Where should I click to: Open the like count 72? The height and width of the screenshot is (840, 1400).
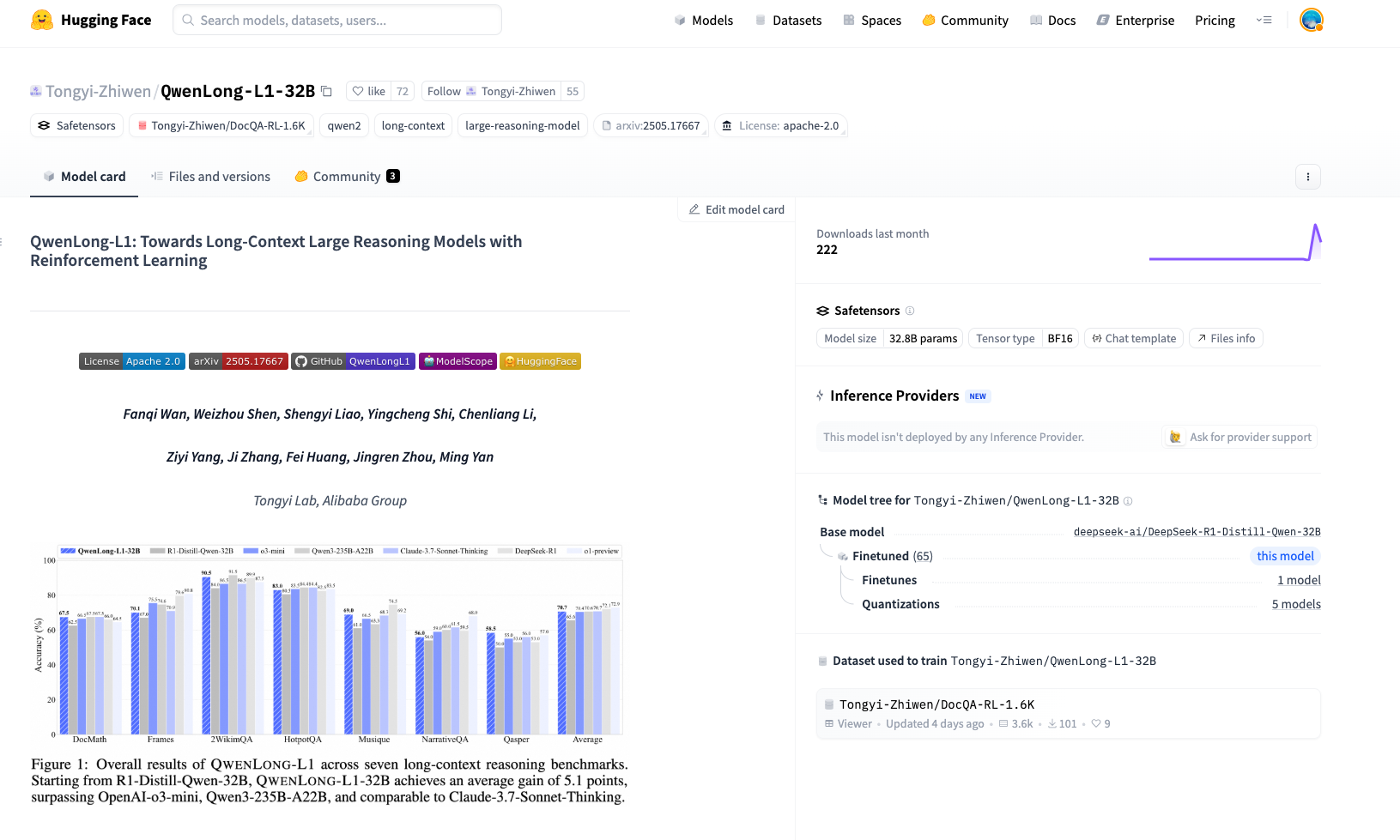(403, 91)
